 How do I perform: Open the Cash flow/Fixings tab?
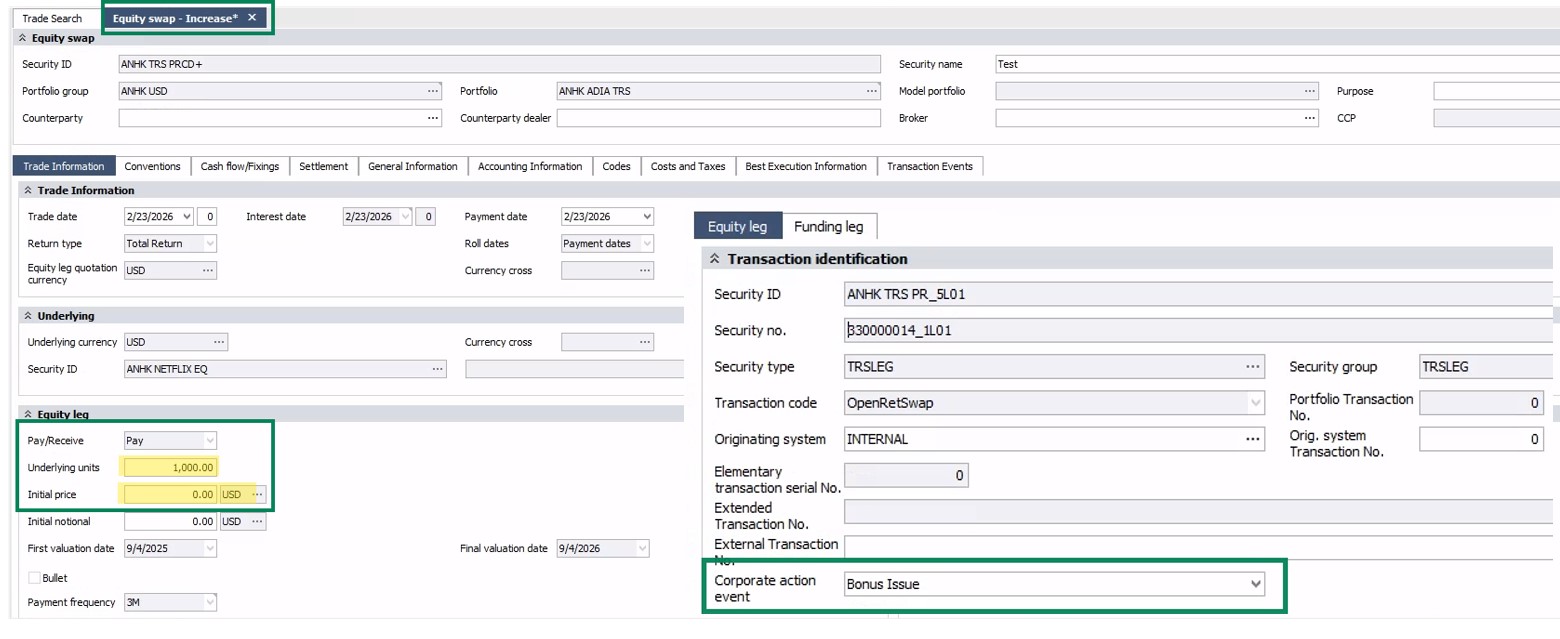(x=240, y=166)
